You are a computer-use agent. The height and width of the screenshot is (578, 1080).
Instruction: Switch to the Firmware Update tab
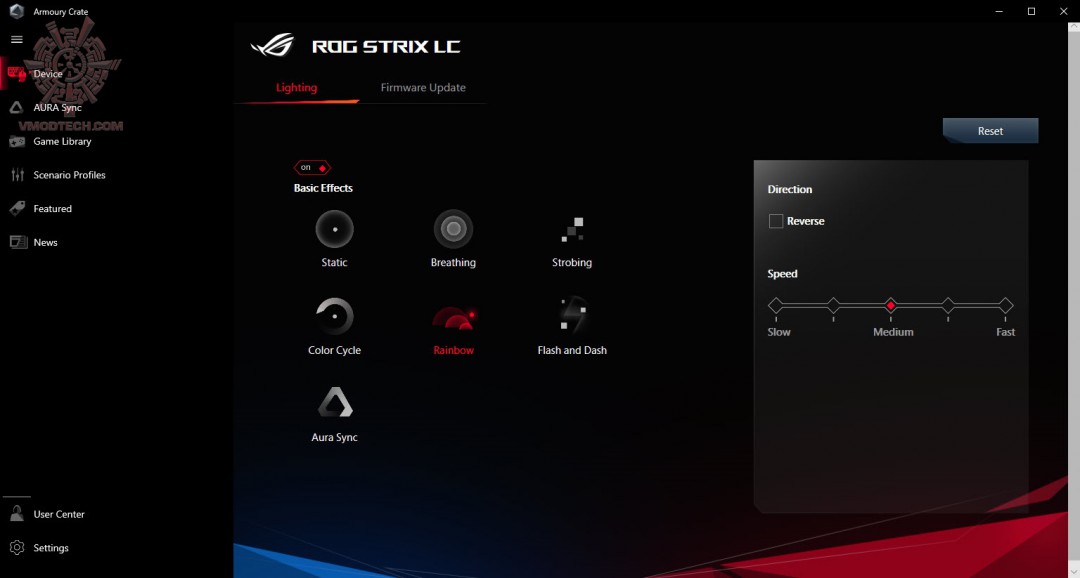423,87
